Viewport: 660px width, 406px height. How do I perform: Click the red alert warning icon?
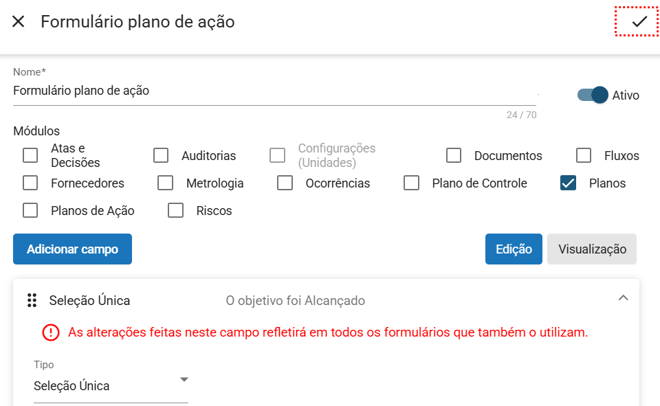pyautogui.click(x=51, y=332)
